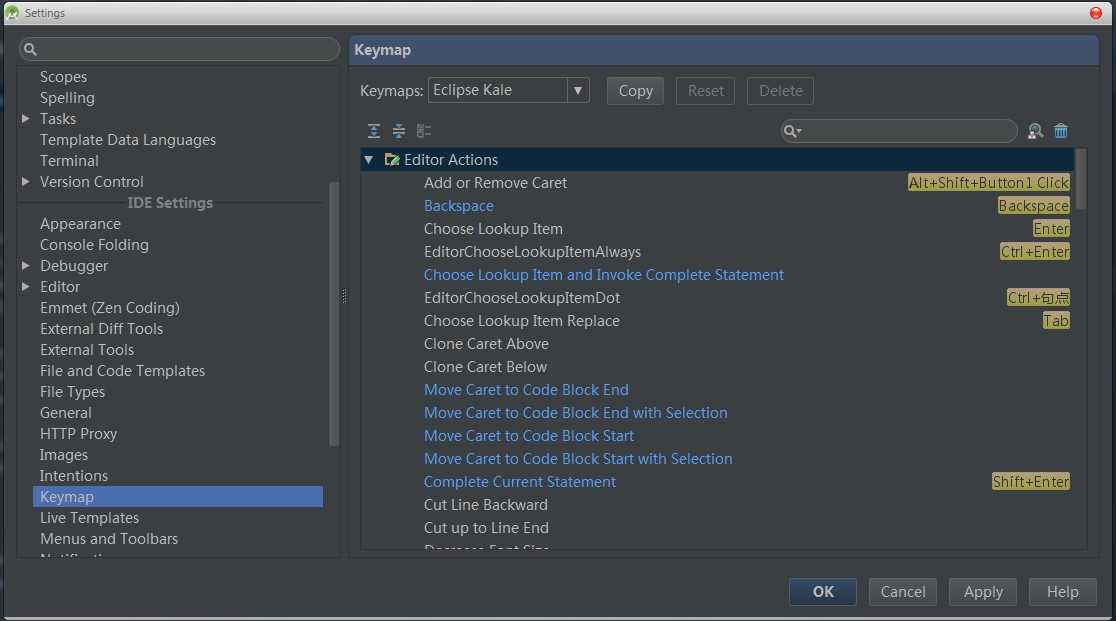Select the Choose Lookup Item Replace action
Screen dimensions: 1116x621
tap(521, 321)
